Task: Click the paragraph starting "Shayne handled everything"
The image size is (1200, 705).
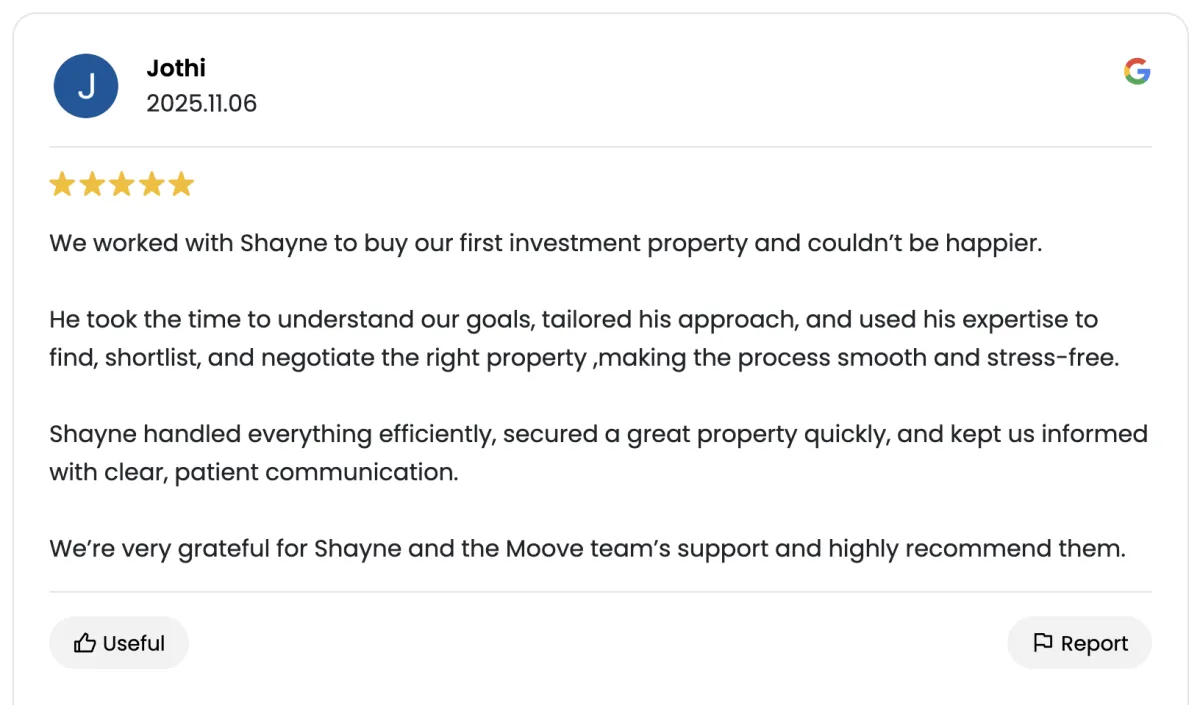Action: [x=598, y=434]
